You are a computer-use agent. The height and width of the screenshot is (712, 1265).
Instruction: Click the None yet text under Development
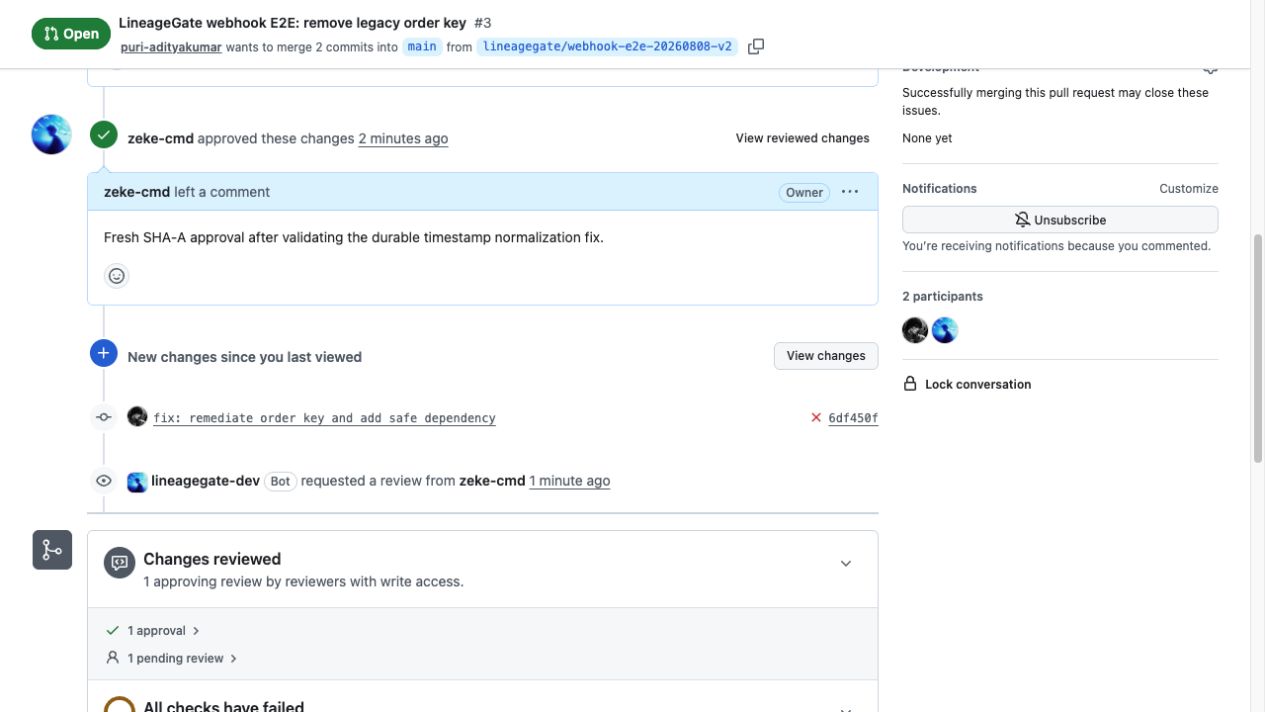point(927,138)
